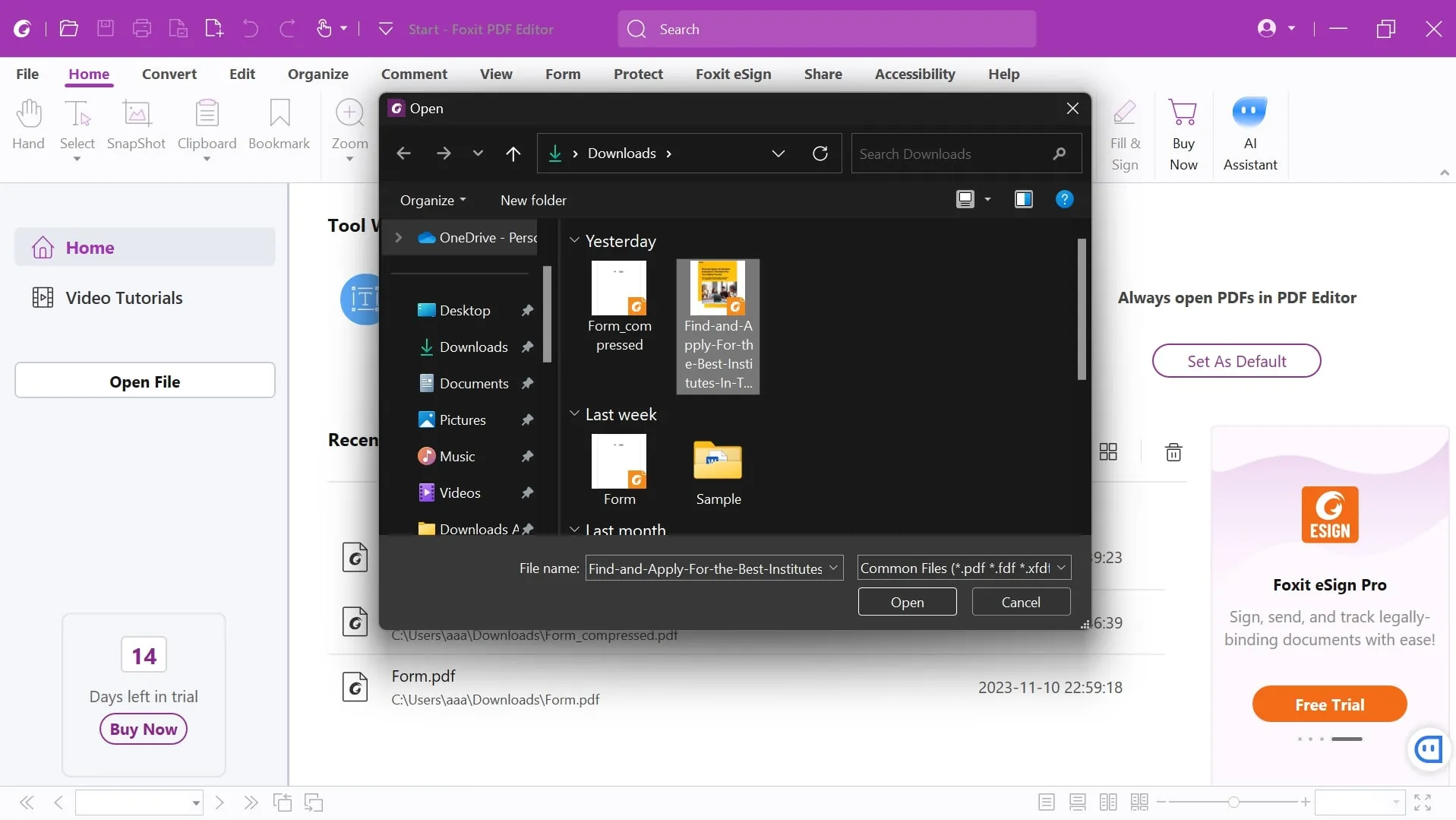Click the Undo icon

click(251, 28)
